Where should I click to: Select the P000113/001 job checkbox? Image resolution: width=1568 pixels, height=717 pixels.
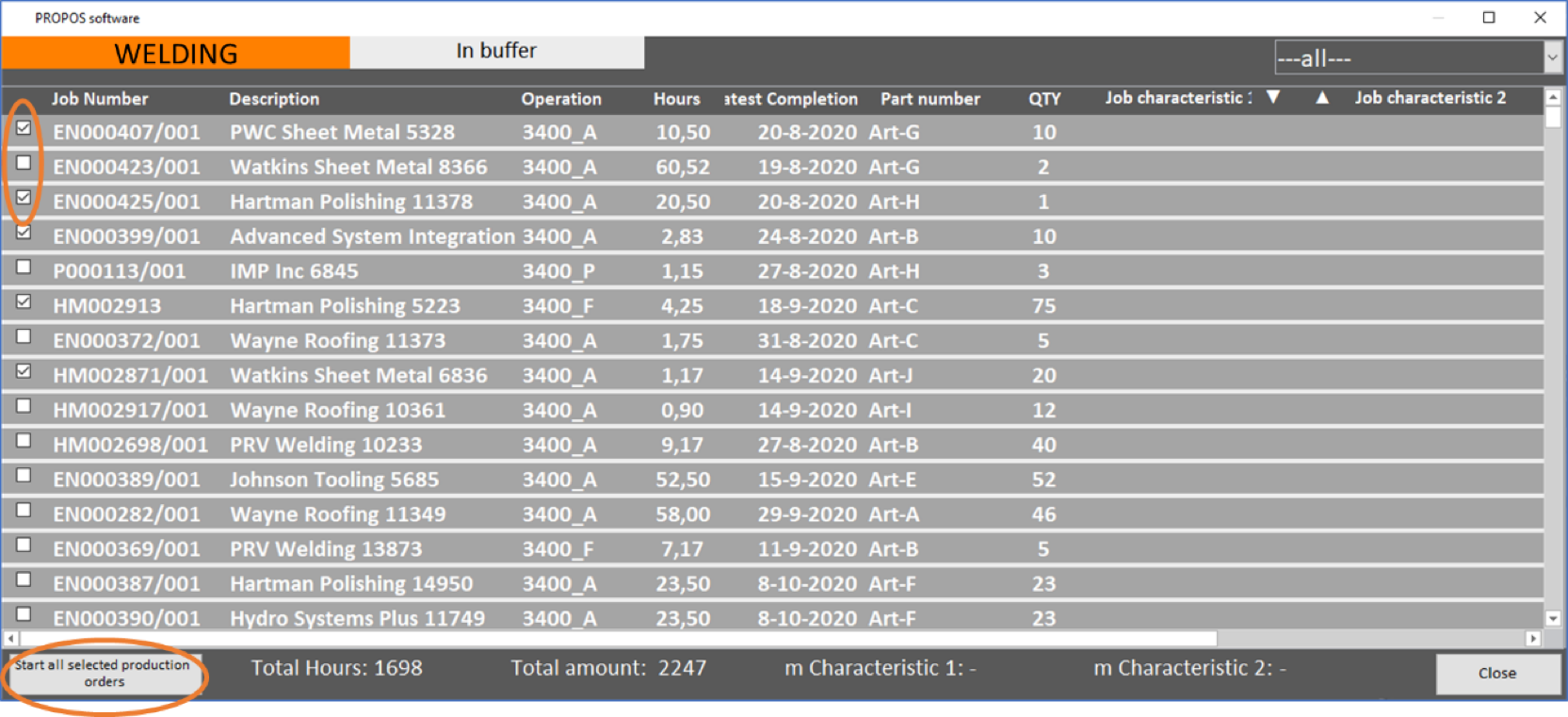[x=24, y=268]
